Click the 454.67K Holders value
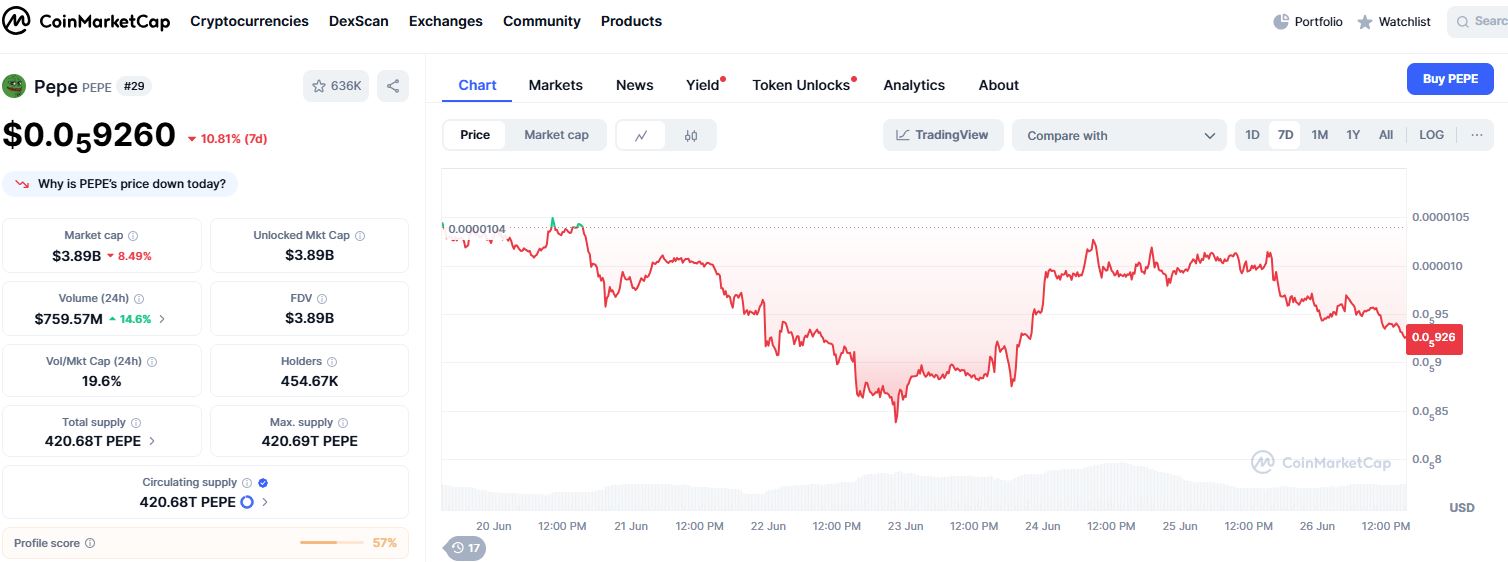This screenshot has width=1508, height=562. (309, 381)
